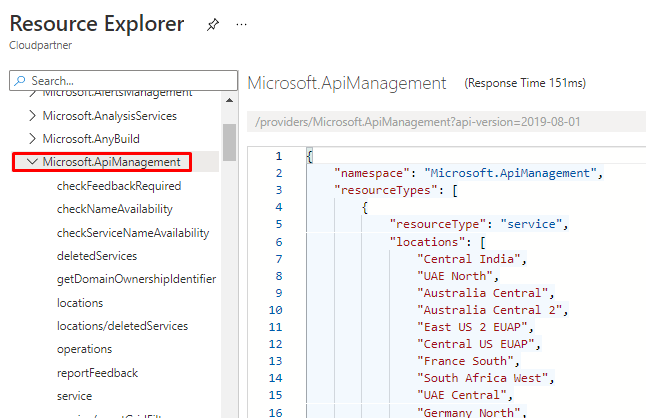Viewport: 646px width, 418px height.
Task: Select the locations tree item
Action: 80,303
